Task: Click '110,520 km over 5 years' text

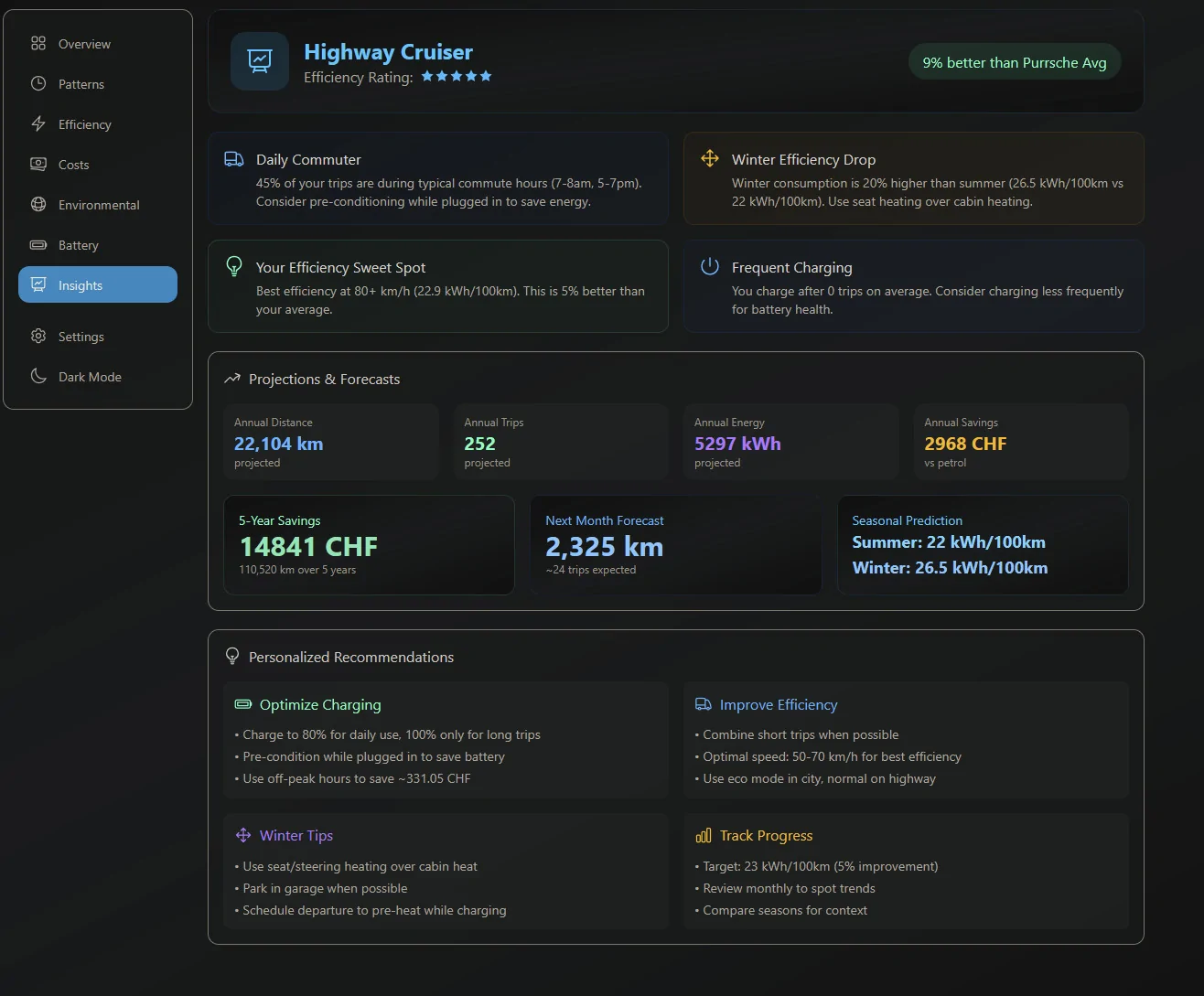Action: pyautogui.click(x=297, y=570)
